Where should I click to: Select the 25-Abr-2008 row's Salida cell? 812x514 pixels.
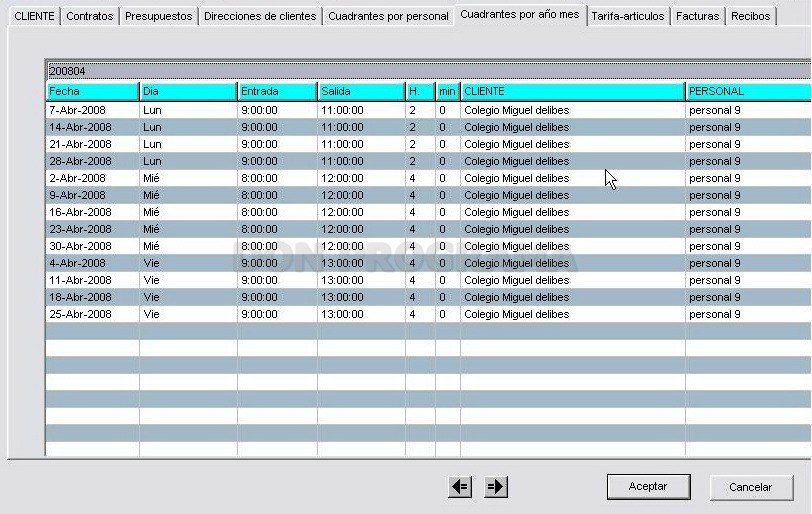[361, 314]
